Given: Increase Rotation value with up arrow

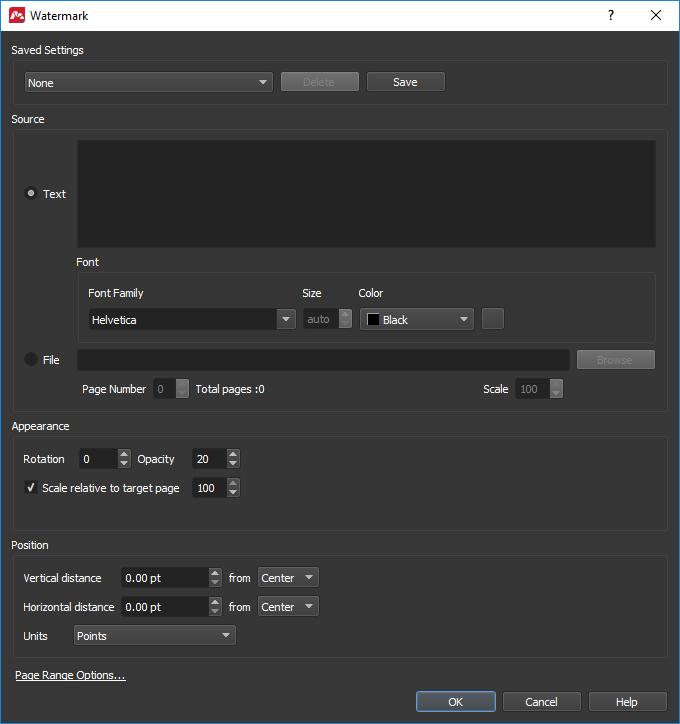Looking at the screenshot, I should pyautogui.click(x=124, y=454).
